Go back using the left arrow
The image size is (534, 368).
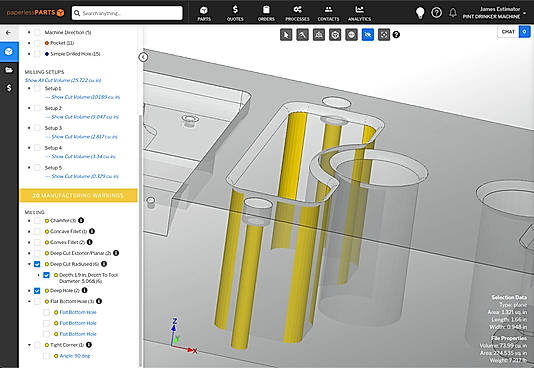(x=9, y=33)
